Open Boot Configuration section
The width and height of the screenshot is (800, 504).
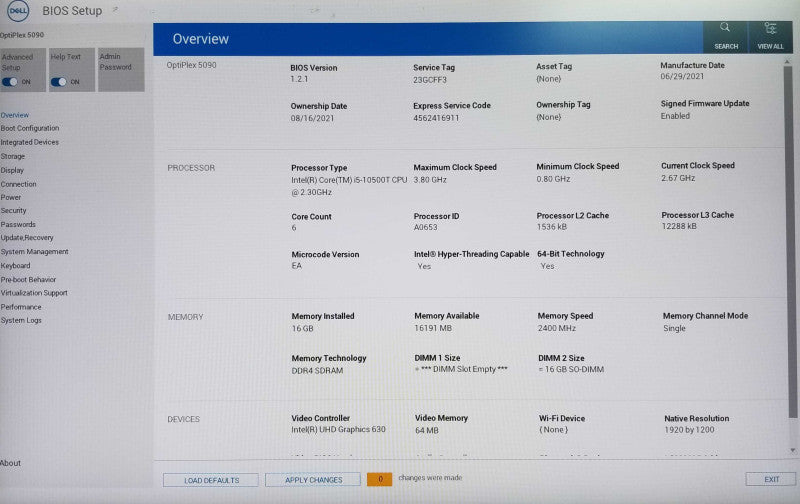coord(30,128)
